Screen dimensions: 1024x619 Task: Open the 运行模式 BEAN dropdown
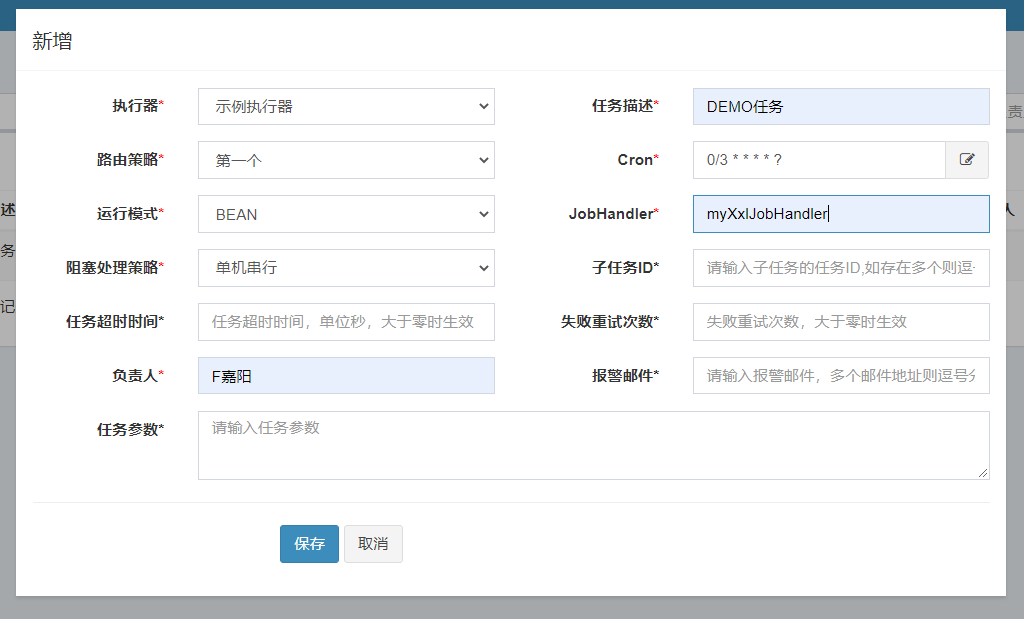pyautogui.click(x=346, y=214)
